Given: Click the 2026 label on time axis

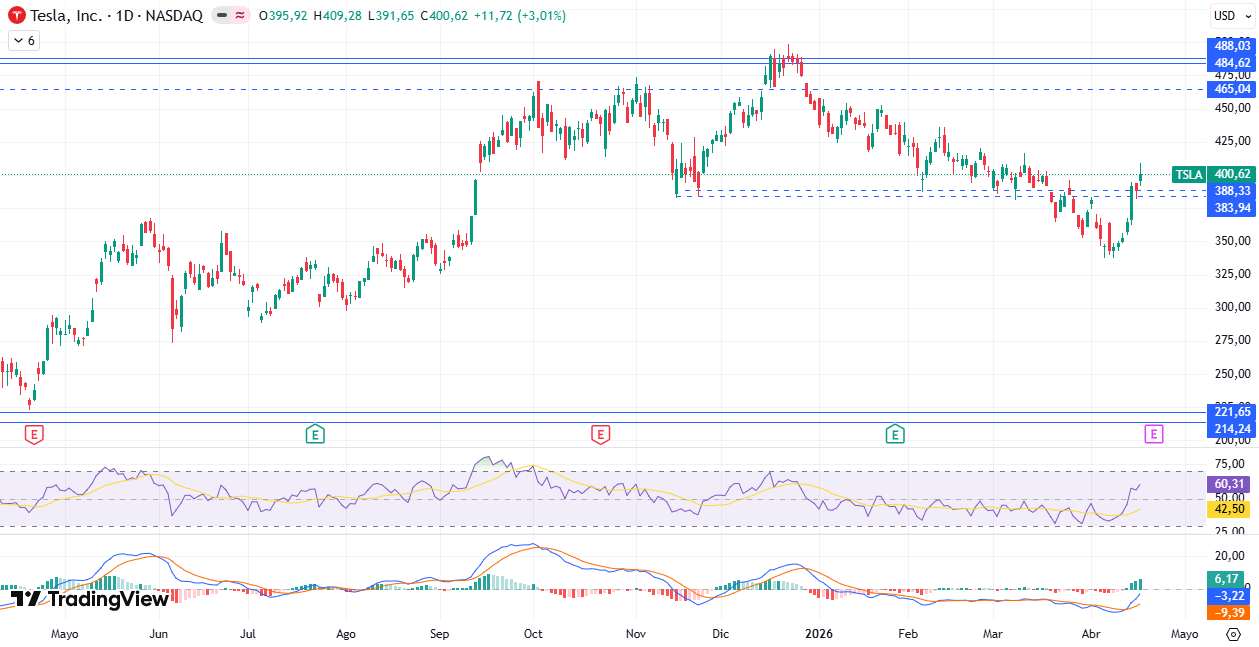Looking at the screenshot, I should 819,634.
